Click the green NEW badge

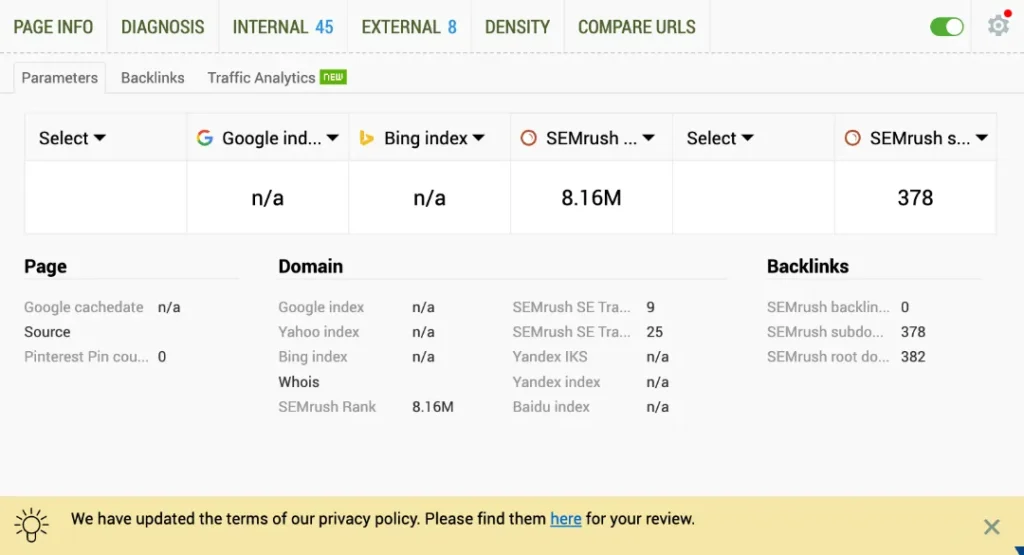pos(333,77)
